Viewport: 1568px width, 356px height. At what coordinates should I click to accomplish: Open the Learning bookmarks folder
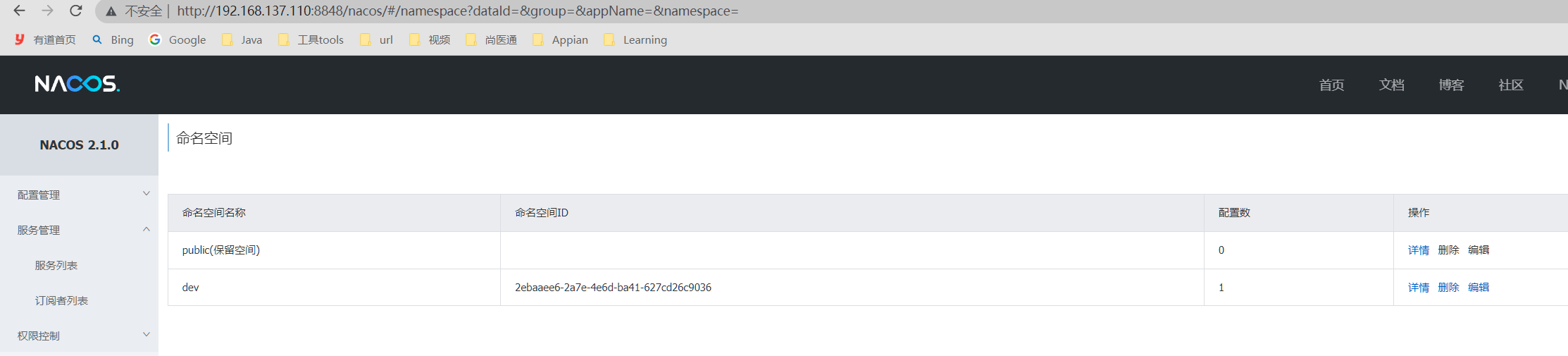tap(635, 39)
